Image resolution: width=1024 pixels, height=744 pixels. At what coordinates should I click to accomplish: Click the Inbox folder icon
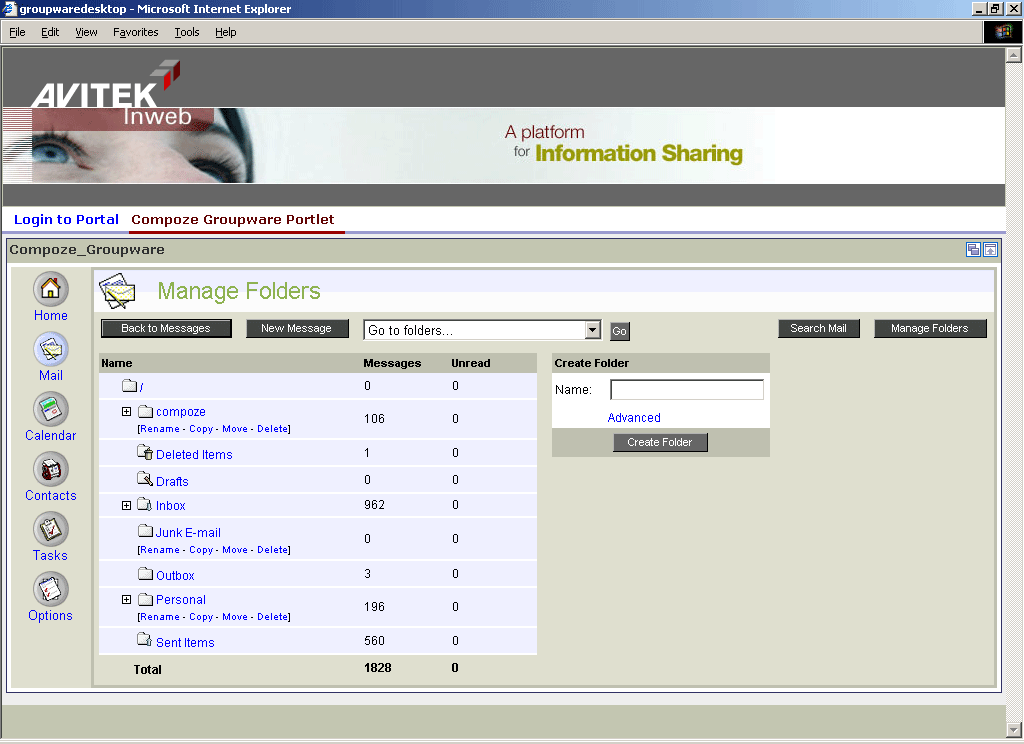point(145,504)
